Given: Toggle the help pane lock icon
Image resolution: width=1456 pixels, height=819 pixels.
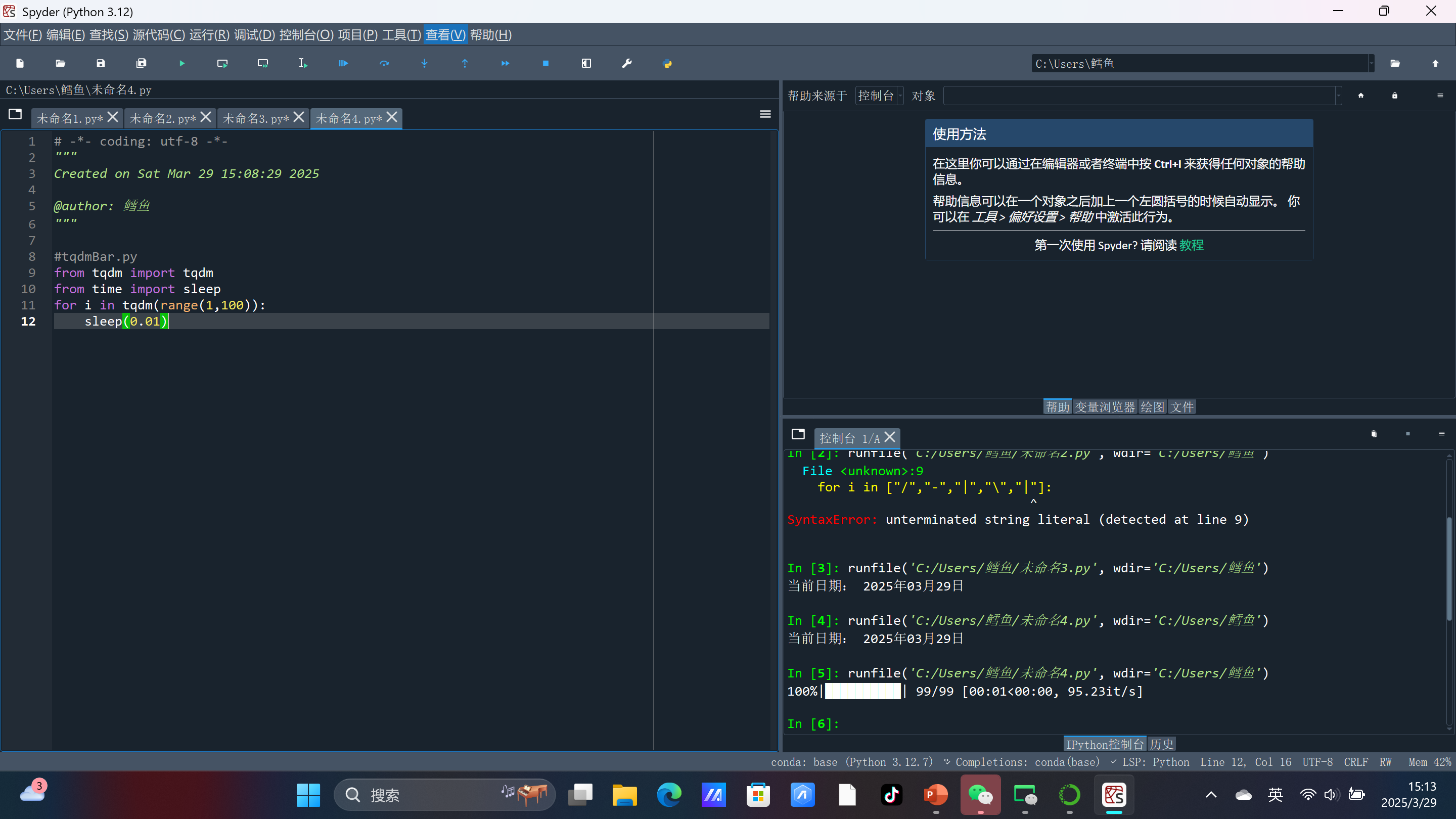Looking at the screenshot, I should tap(1394, 96).
